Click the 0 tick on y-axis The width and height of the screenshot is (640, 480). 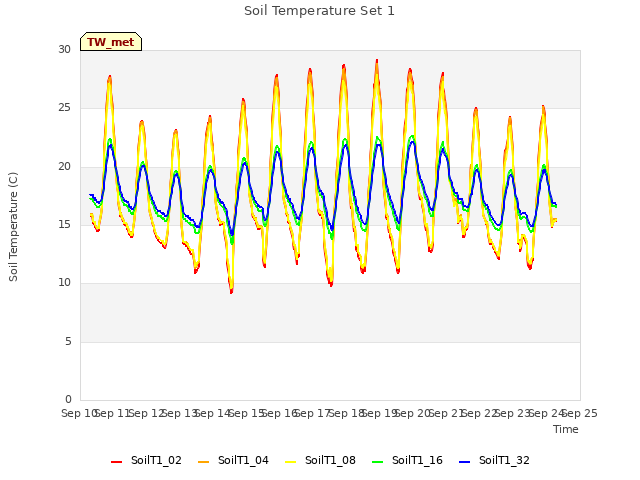tap(68, 399)
